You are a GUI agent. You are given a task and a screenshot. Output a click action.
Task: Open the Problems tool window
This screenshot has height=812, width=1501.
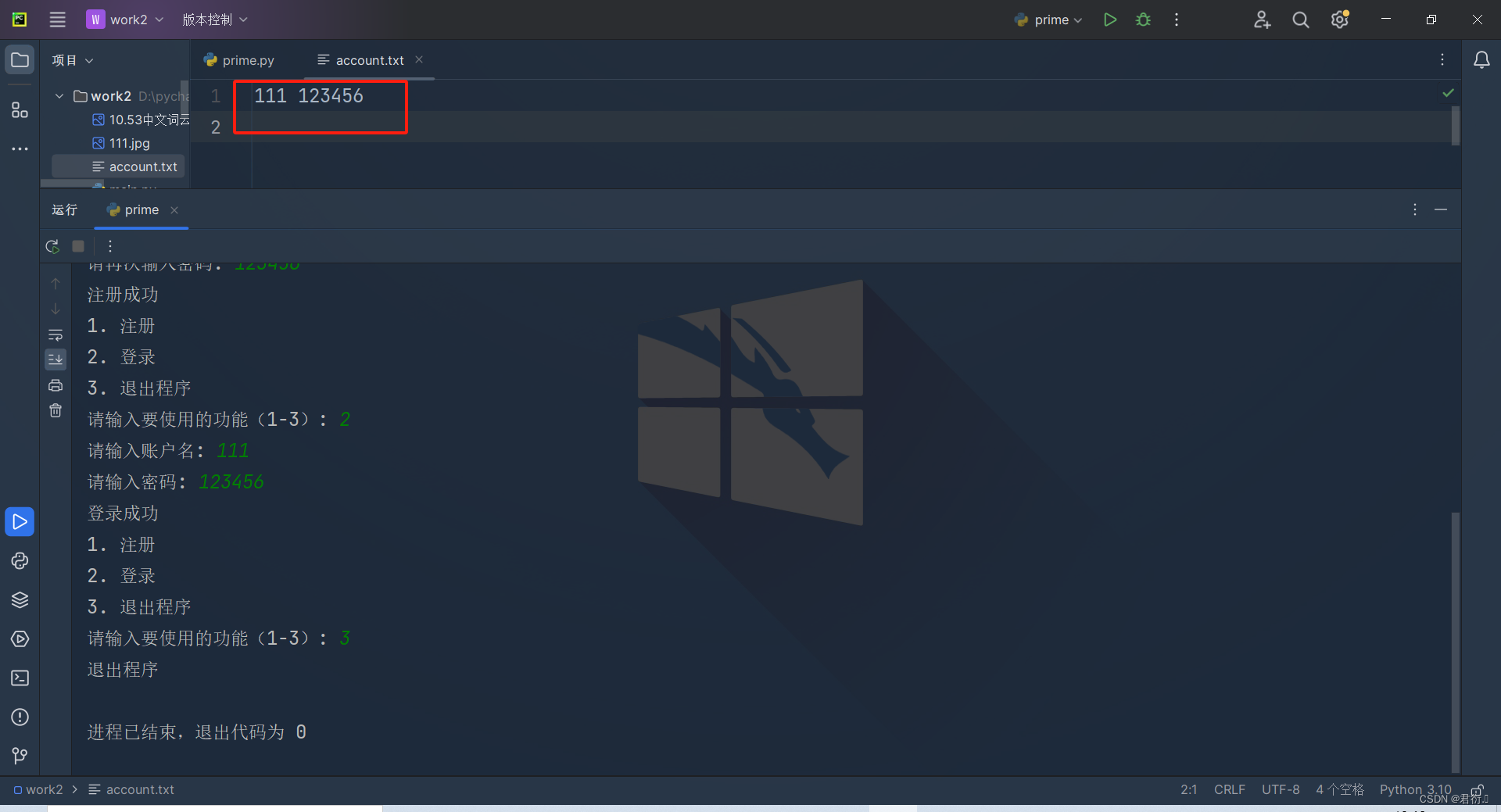coord(20,717)
